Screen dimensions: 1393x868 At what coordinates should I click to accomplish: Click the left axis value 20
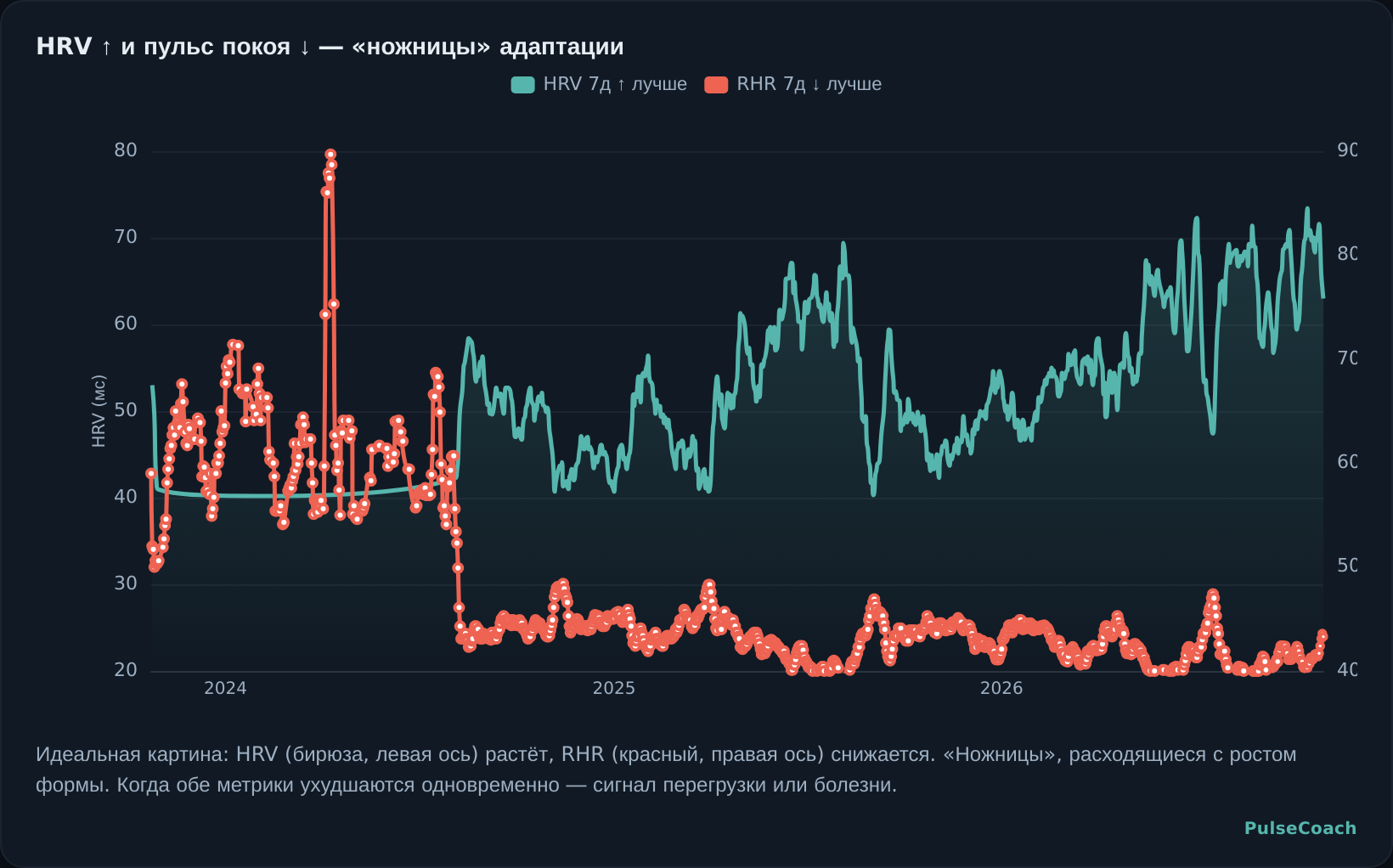tap(126, 670)
